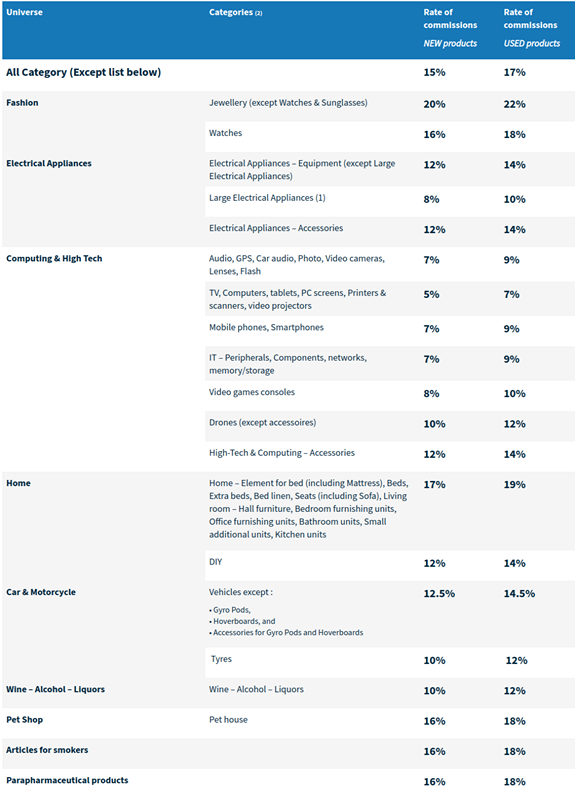
Task: Select the Drones (except accessoires) category
Action: [x=262, y=422]
